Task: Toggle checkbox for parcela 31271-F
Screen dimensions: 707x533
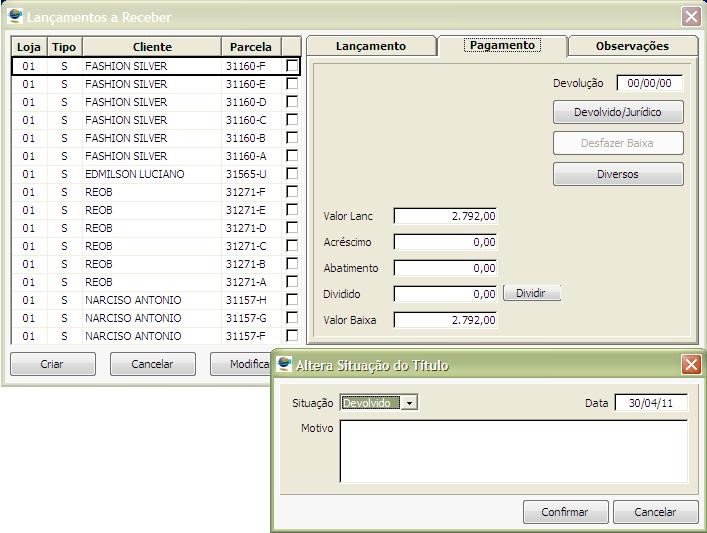Action: point(292,192)
